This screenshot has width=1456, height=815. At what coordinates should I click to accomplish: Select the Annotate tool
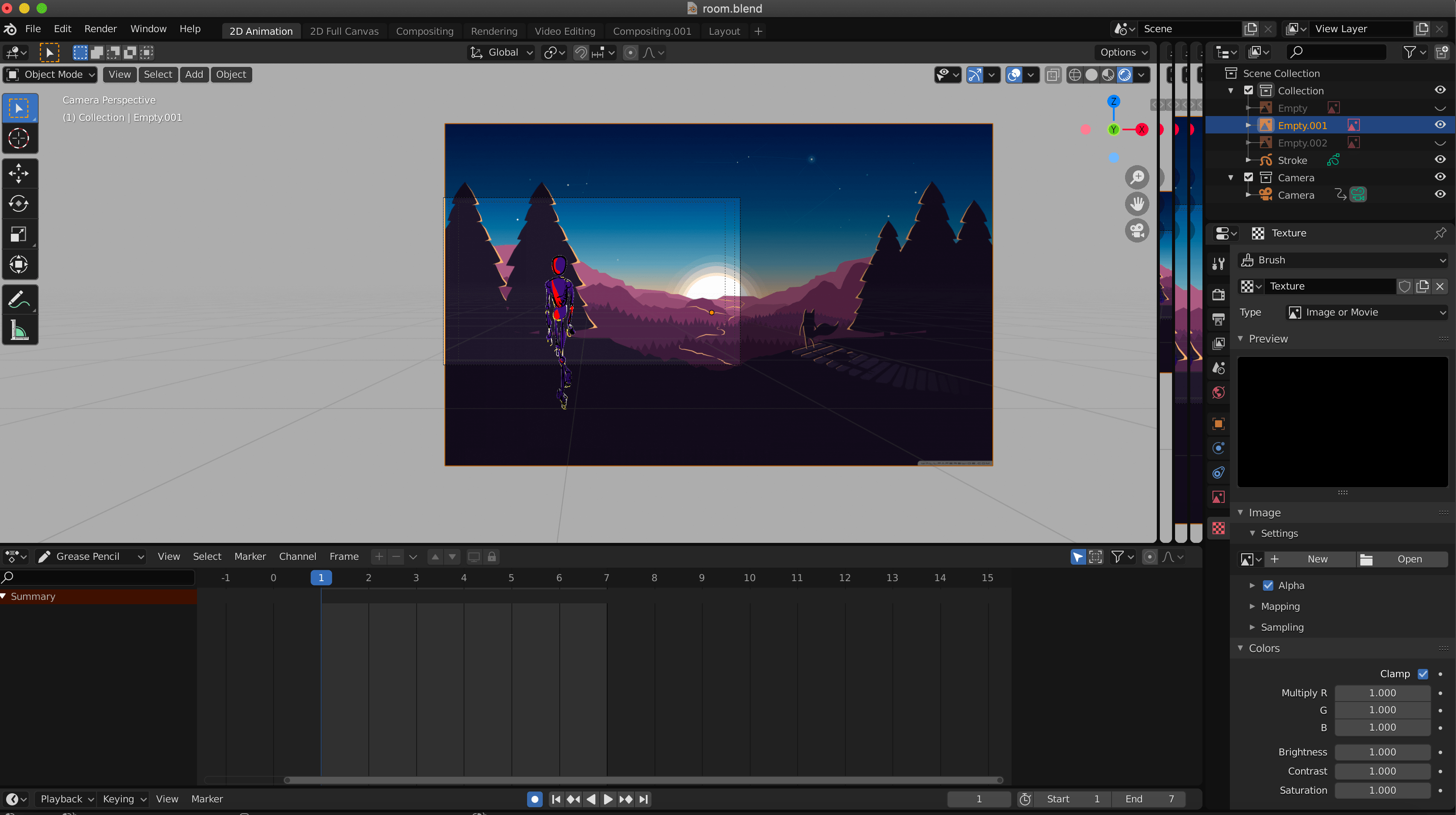[x=20, y=299]
